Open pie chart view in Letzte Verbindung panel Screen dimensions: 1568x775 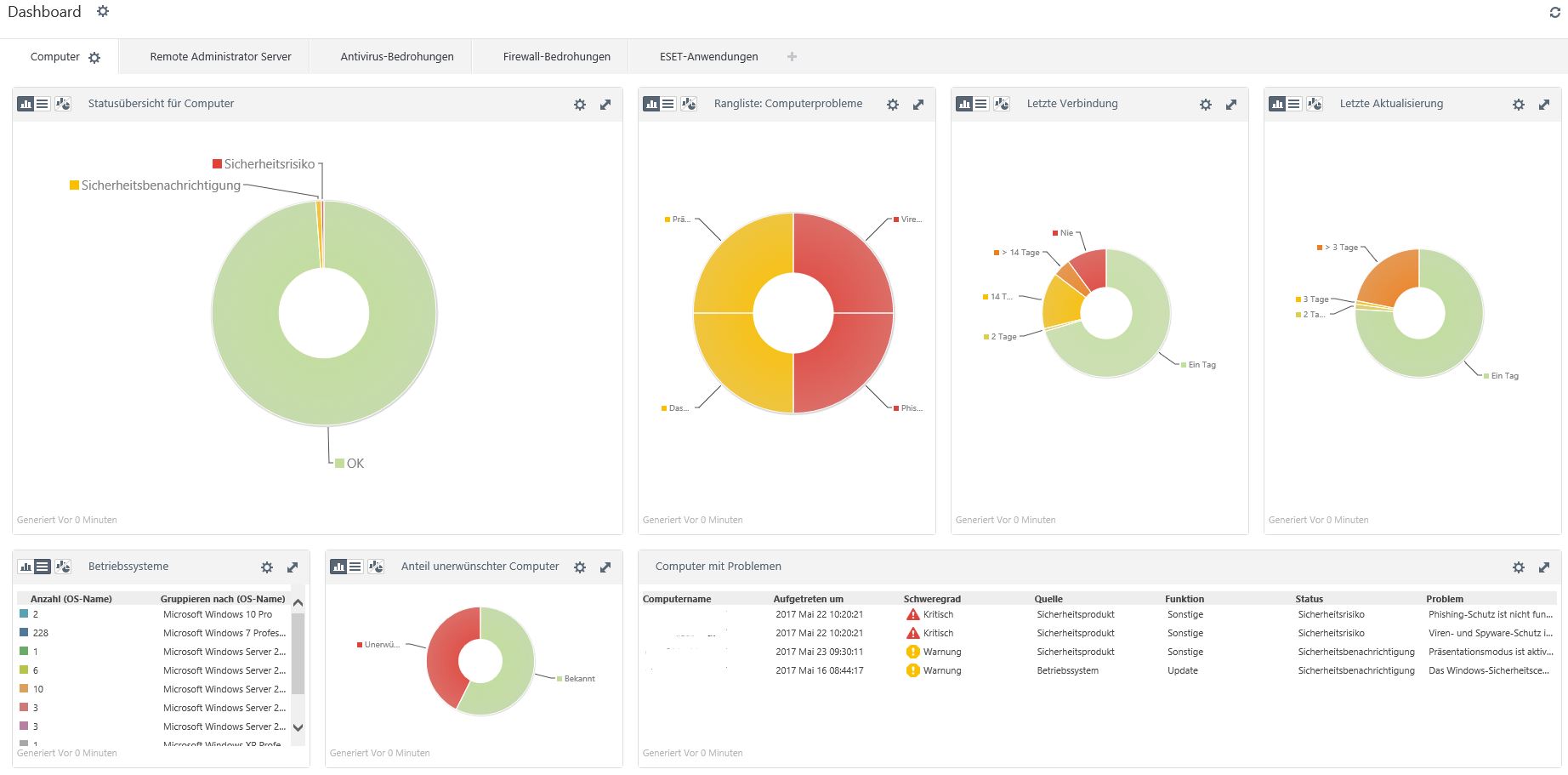click(x=1000, y=104)
